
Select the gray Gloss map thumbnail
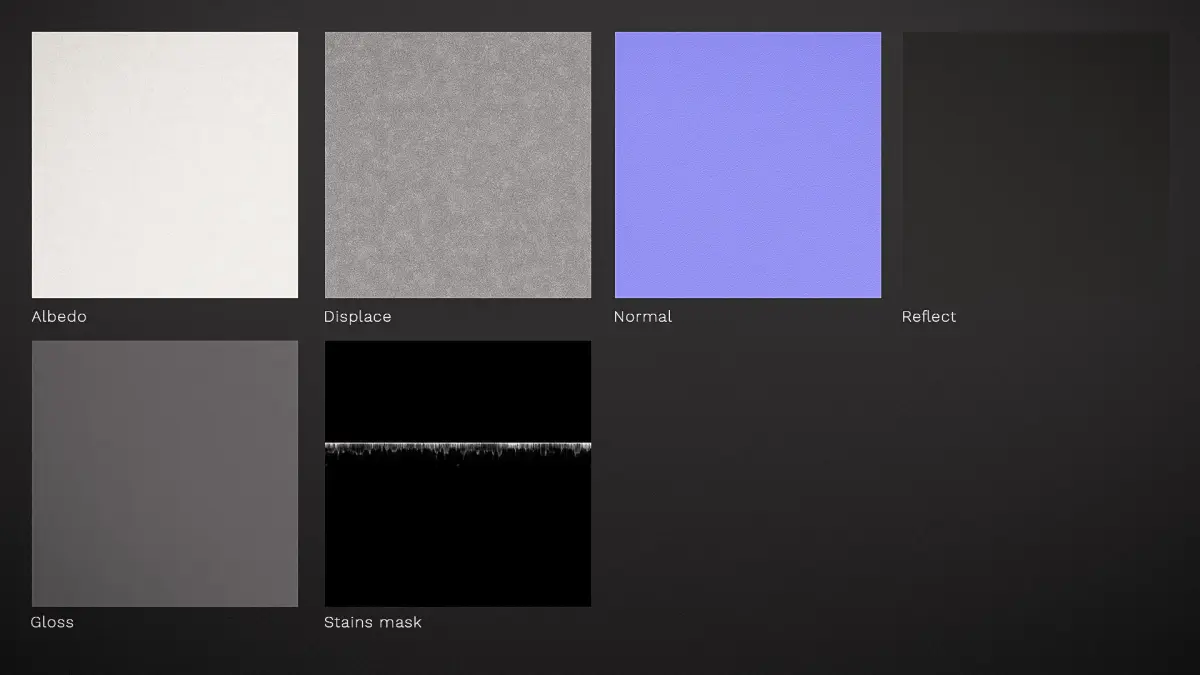click(165, 473)
